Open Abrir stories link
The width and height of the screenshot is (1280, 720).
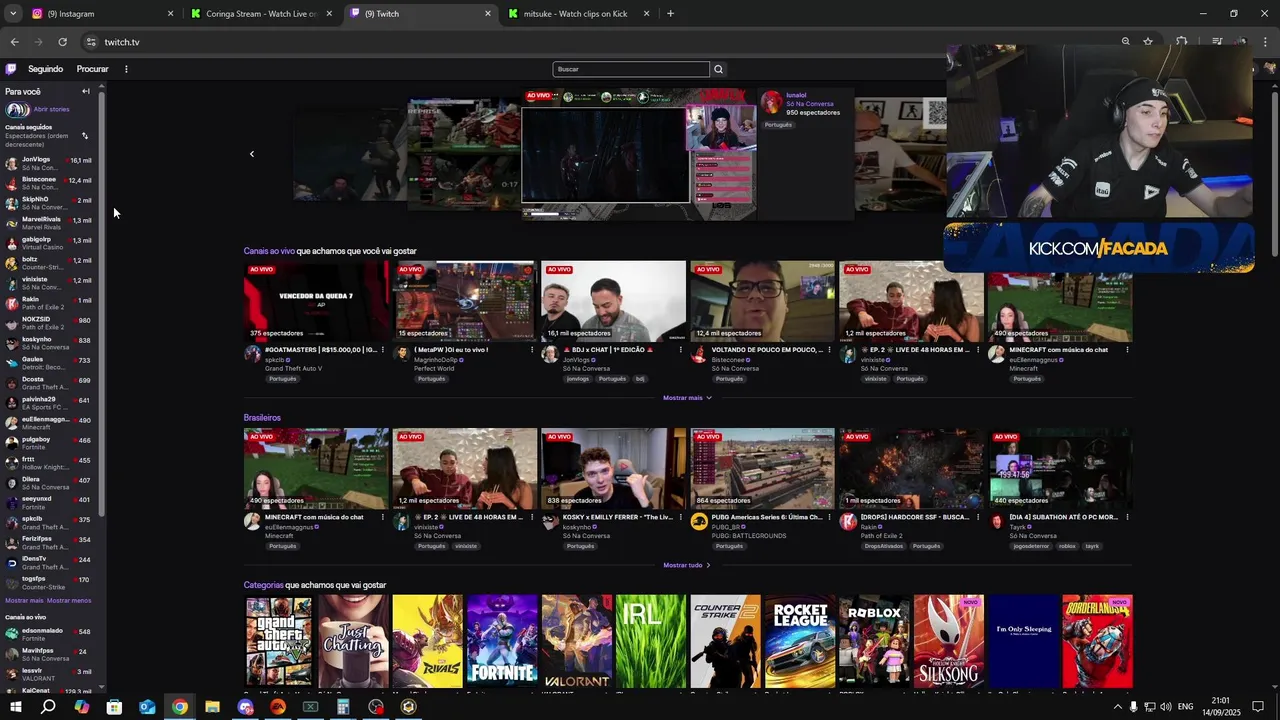51,109
